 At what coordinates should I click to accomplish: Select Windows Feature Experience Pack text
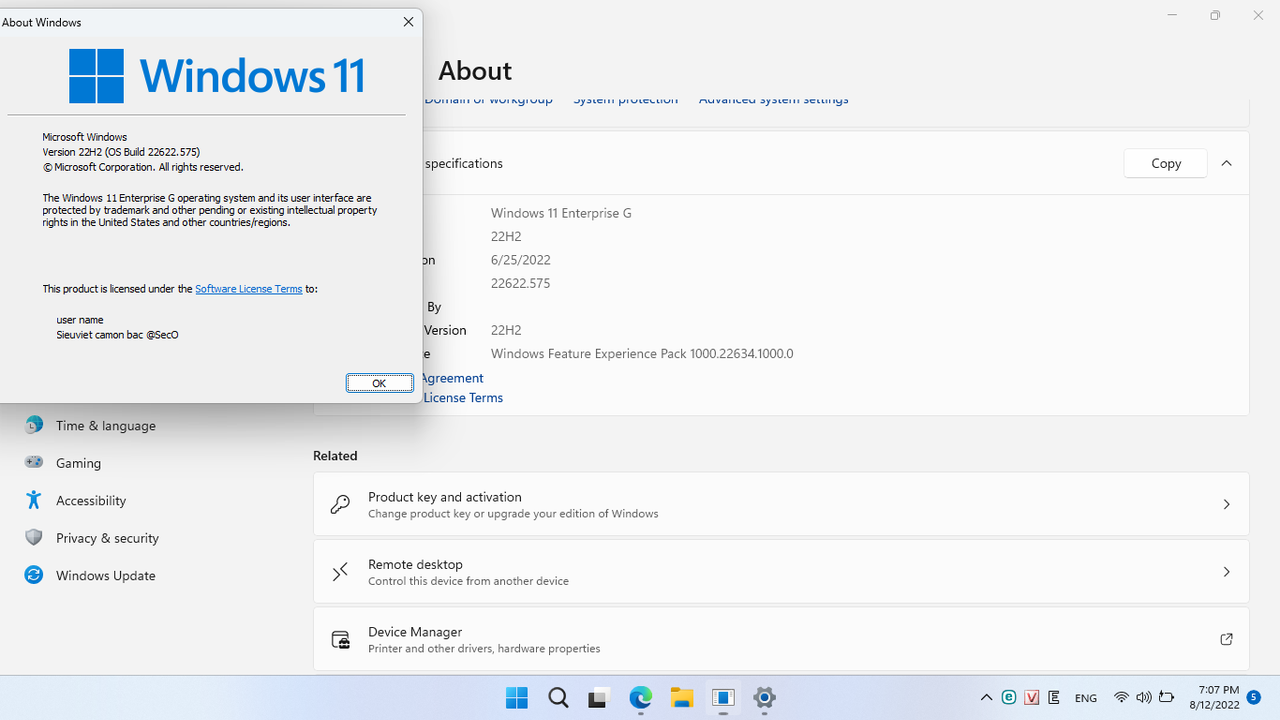(x=642, y=353)
